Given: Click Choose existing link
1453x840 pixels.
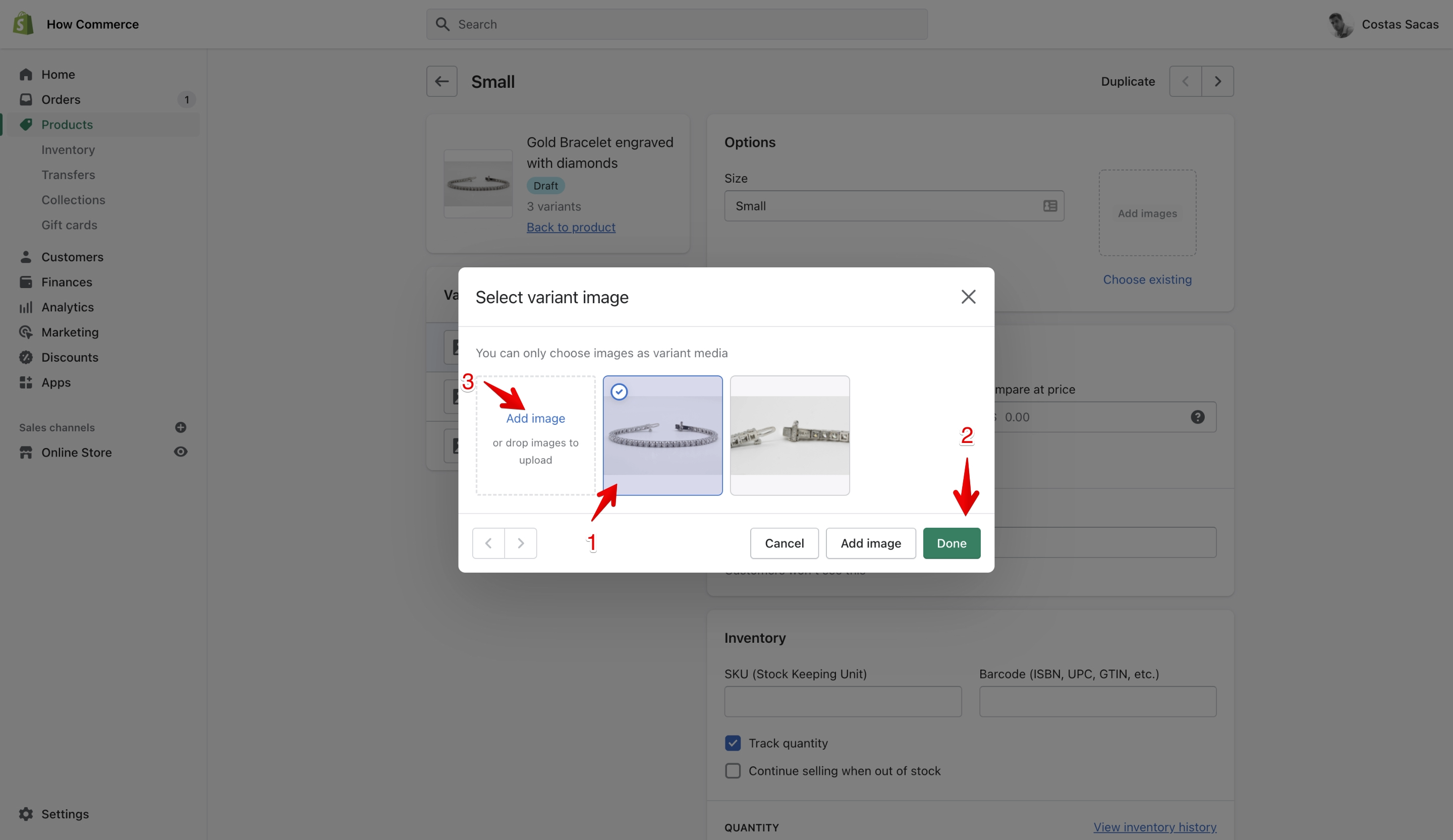Looking at the screenshot, I should coord(1147,279).
